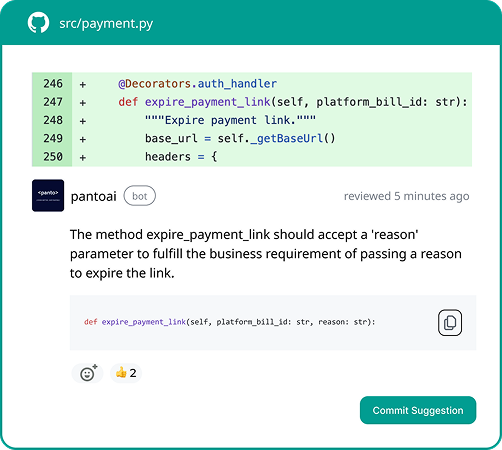Screen dimensions: 502x450
Task: Click the suggested def with reason parameter
Action: pos(230,322)
